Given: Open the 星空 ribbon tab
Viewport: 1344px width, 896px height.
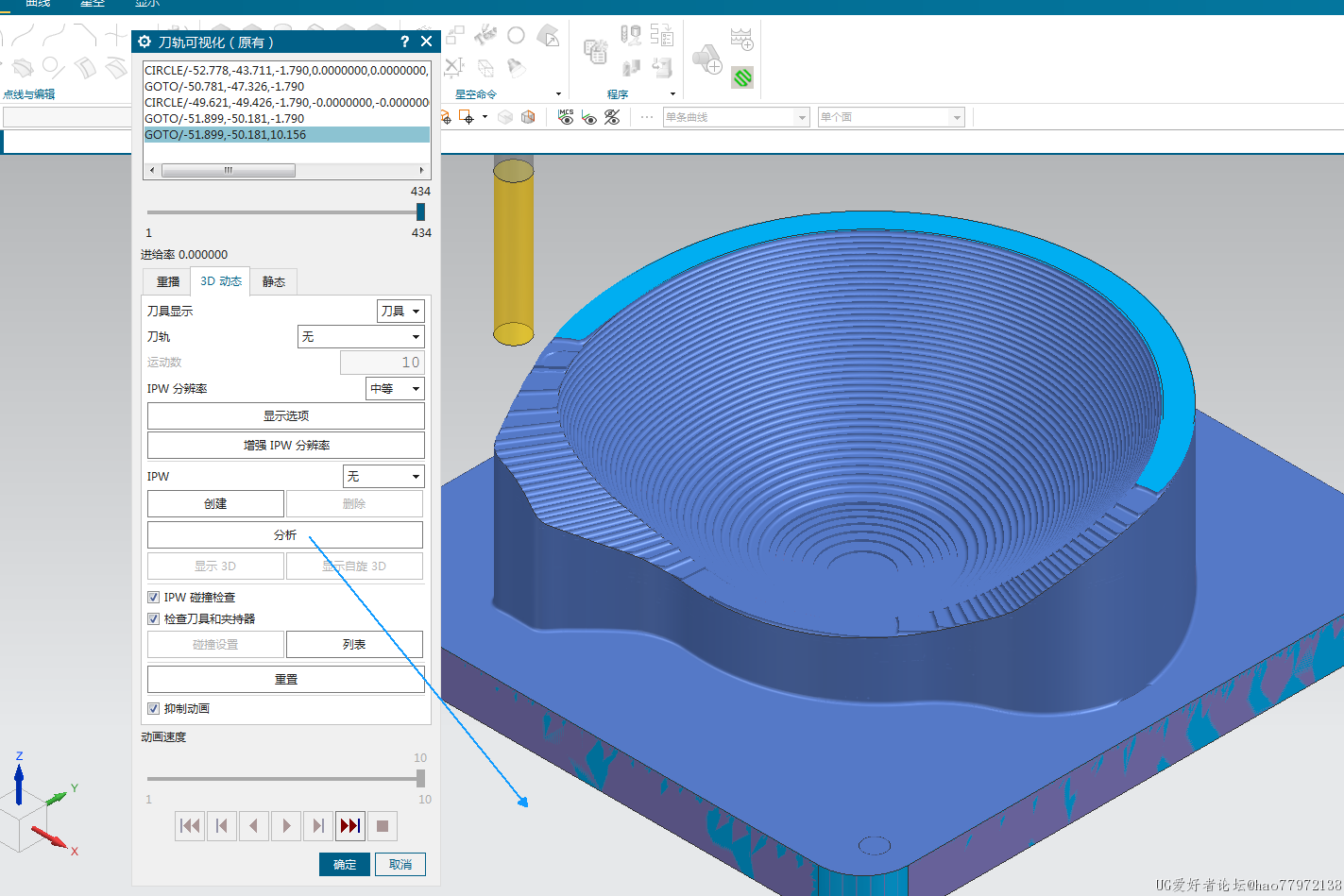Looking at the screenshot, I should (93, 4).
